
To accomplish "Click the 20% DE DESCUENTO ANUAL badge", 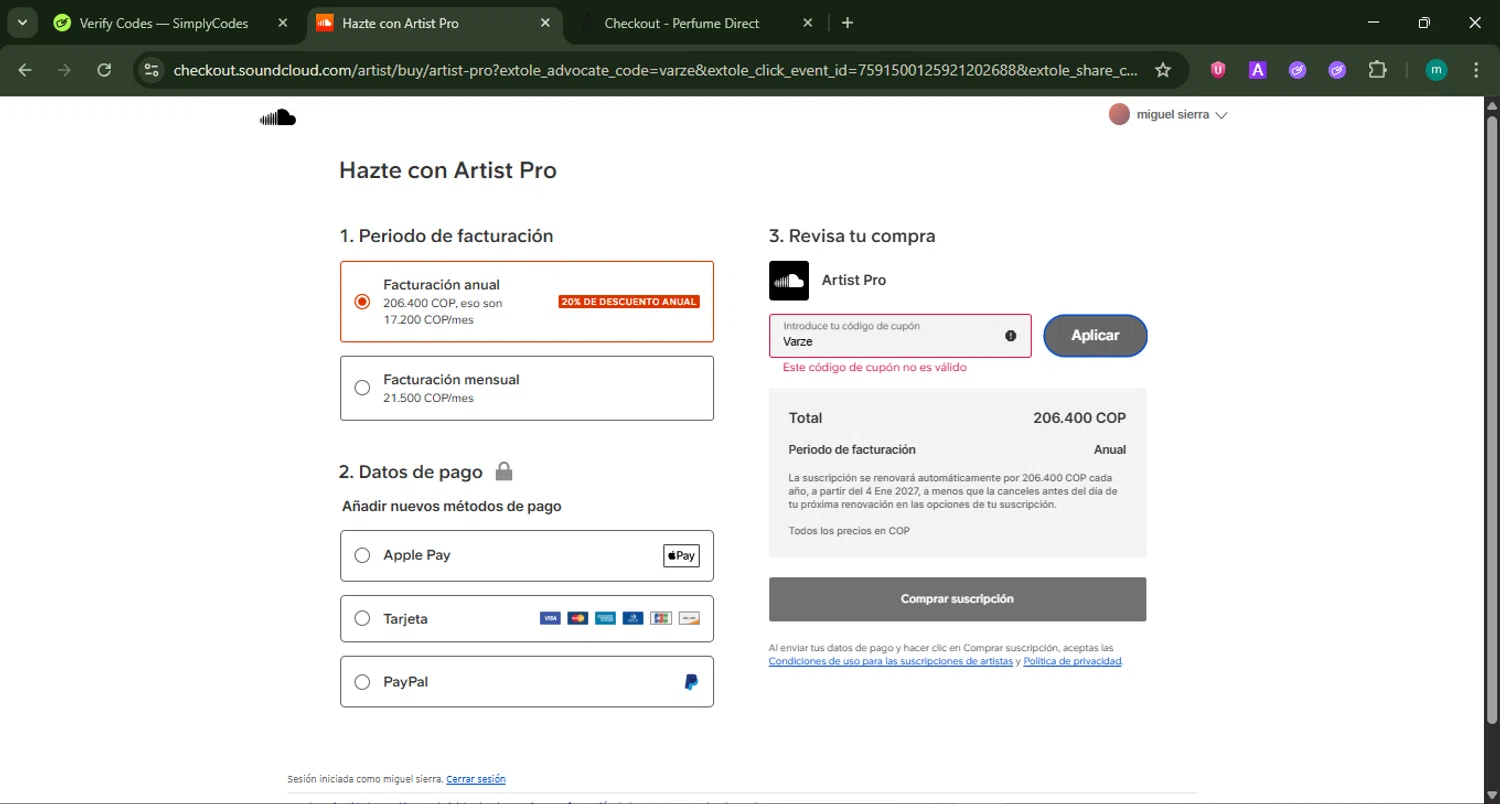I will [629, 302].
